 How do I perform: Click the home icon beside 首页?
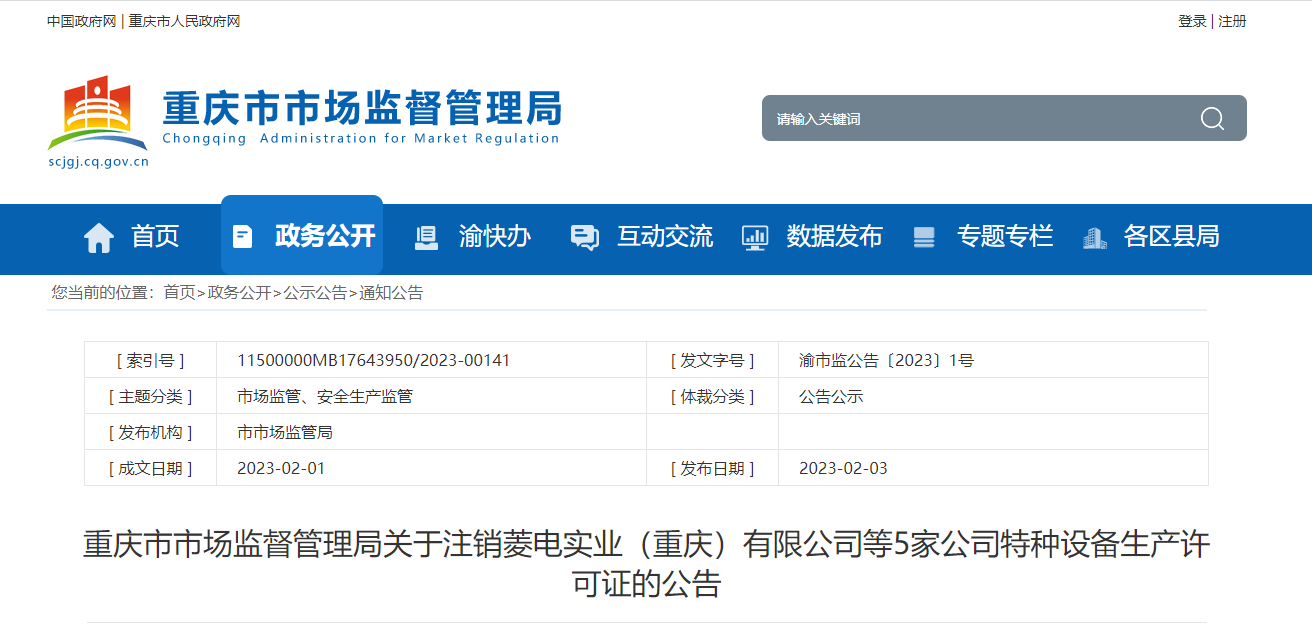click(99, 237)
